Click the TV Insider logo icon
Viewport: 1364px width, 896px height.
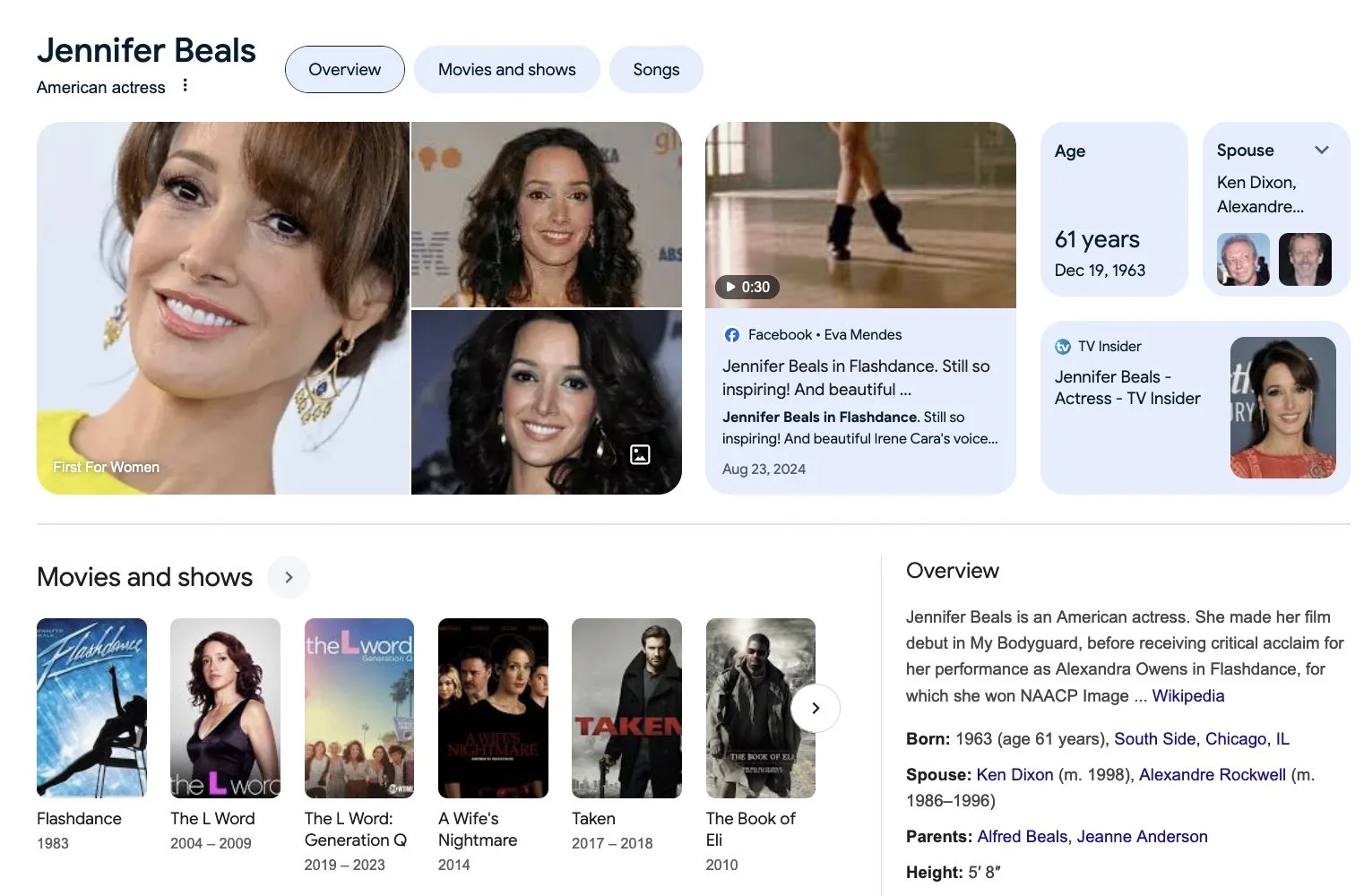click(x=1063, y=346)
